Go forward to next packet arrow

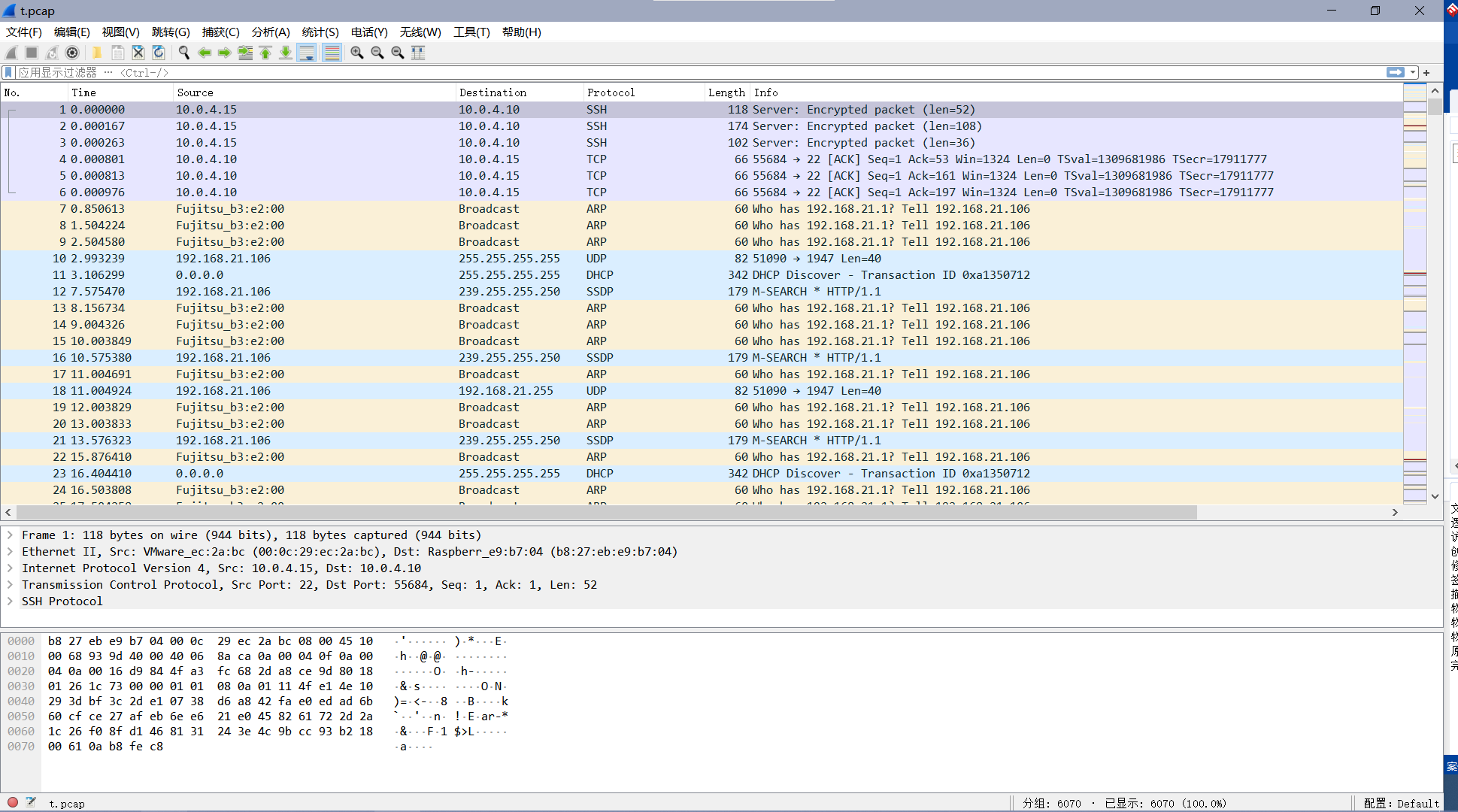[x=224, y=53]
